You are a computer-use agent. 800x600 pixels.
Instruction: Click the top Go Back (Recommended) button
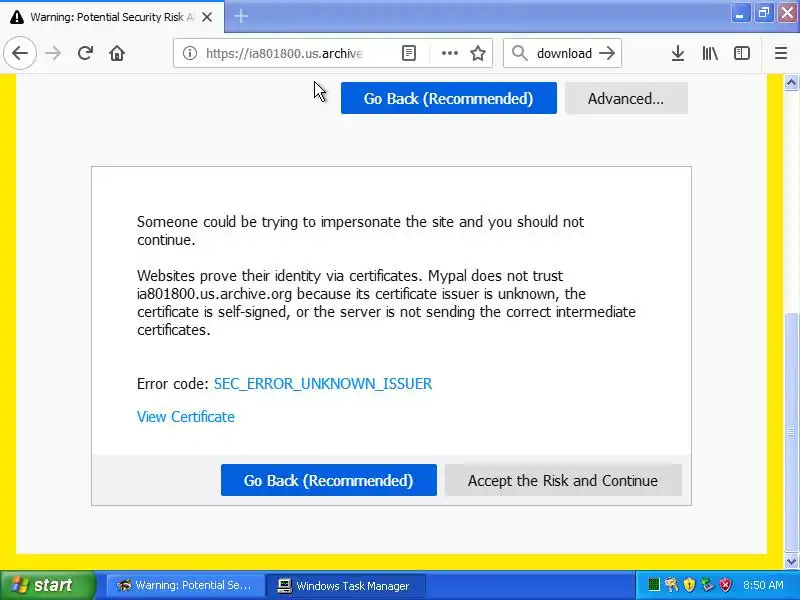pos(448,98)
